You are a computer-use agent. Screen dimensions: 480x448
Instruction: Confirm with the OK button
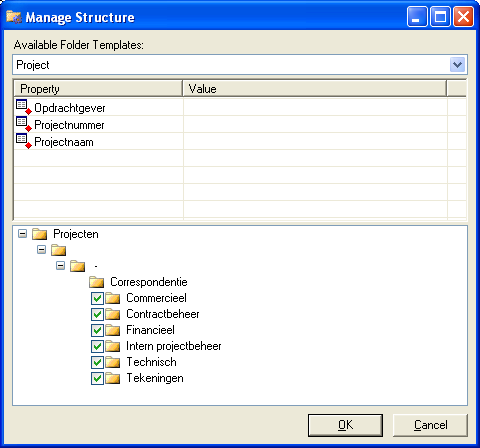[x=345, y=425]
